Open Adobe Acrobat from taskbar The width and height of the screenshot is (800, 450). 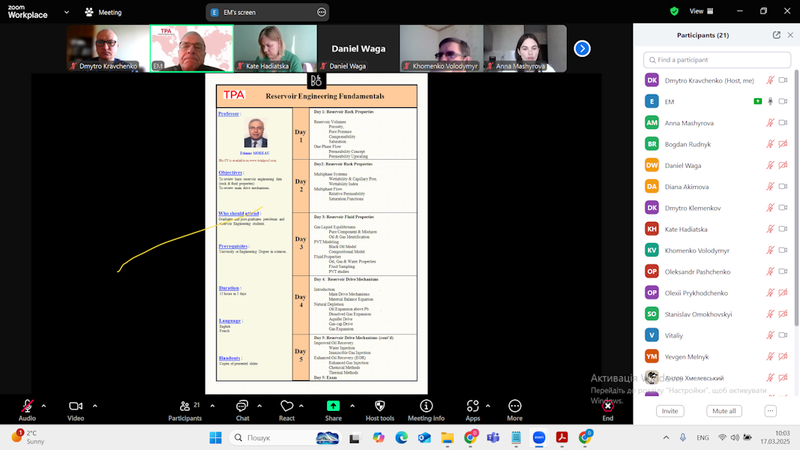pyautogui.click(x=562, y=438)
